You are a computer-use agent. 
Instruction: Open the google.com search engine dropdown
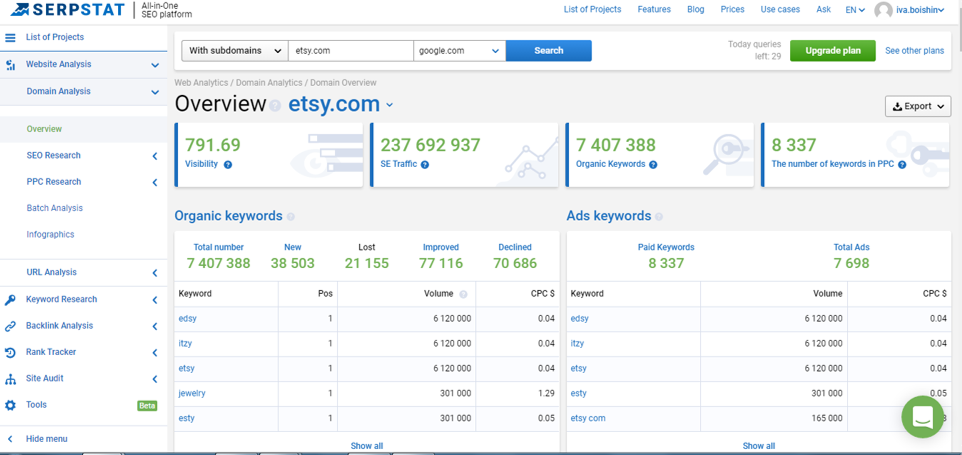tap(460, 51)
